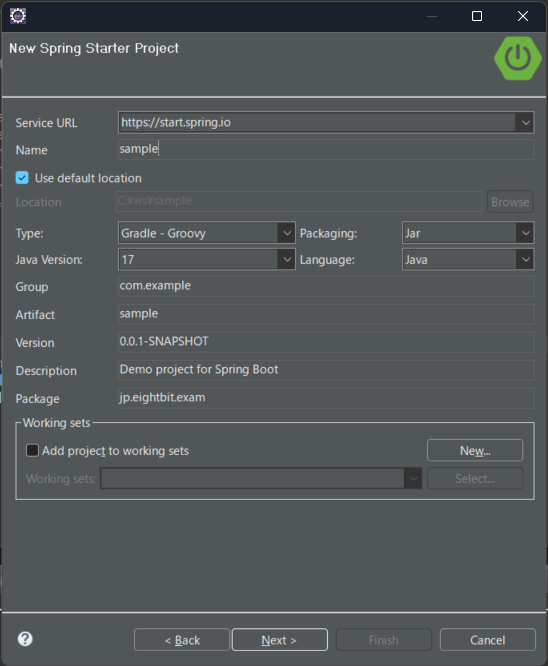Click the Spring Tool Suite window icon
This screenshot has height=666, width=548.
point(18,16)
